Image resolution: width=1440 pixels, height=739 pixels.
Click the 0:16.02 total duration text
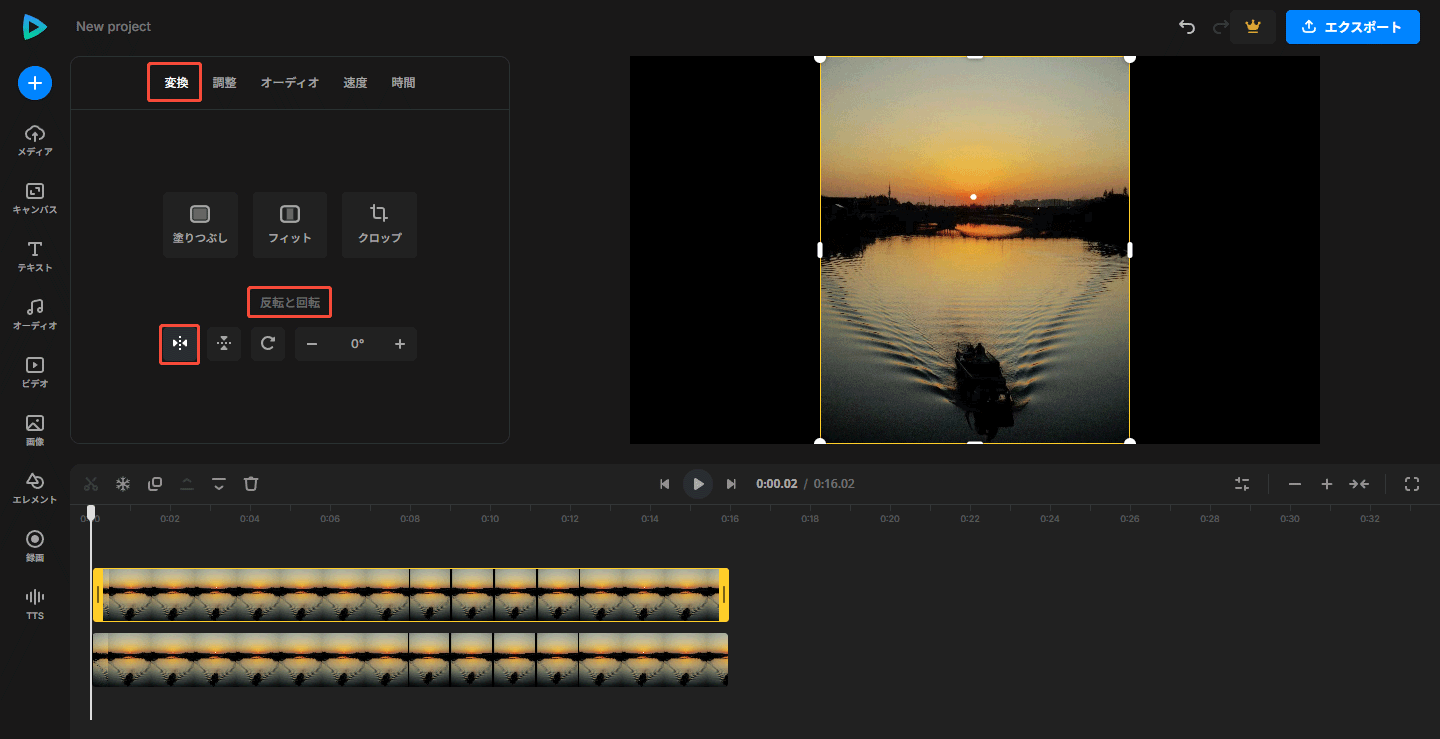pos(834,484)
